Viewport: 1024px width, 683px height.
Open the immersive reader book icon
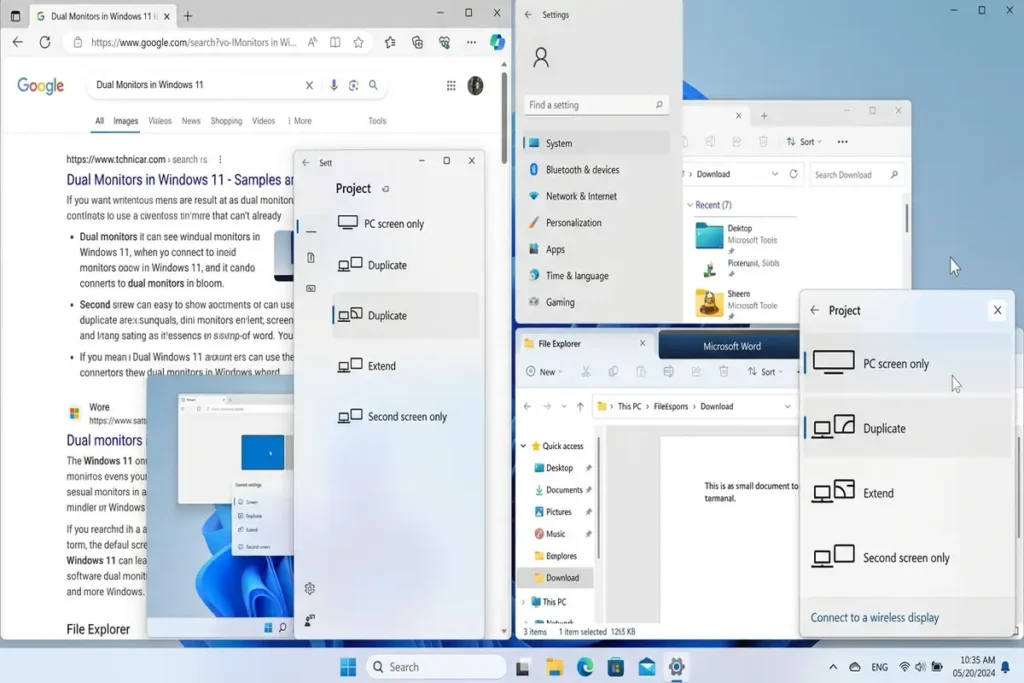coord(335,42)
